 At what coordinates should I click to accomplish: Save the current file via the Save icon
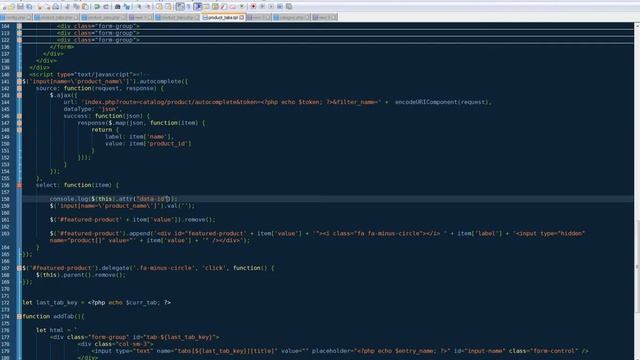pos(20,7)
